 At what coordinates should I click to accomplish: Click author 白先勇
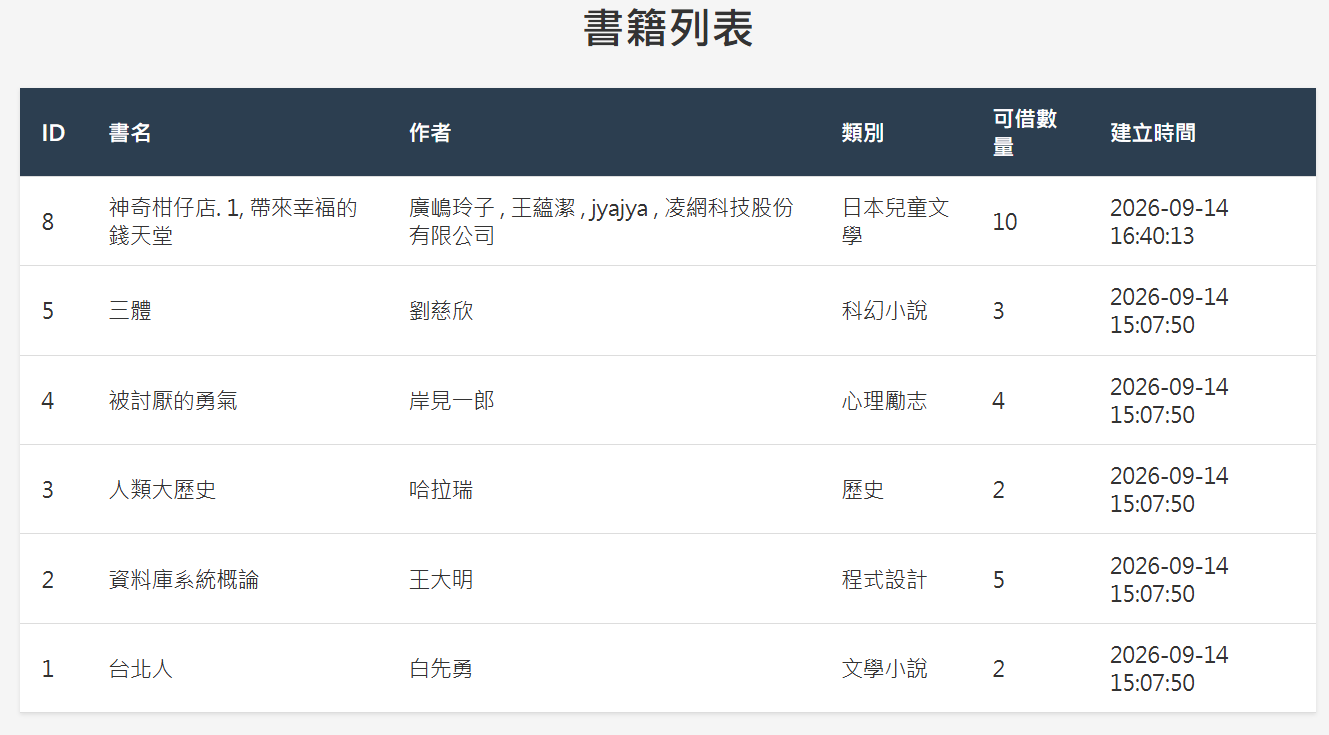[x=441, y=669]
